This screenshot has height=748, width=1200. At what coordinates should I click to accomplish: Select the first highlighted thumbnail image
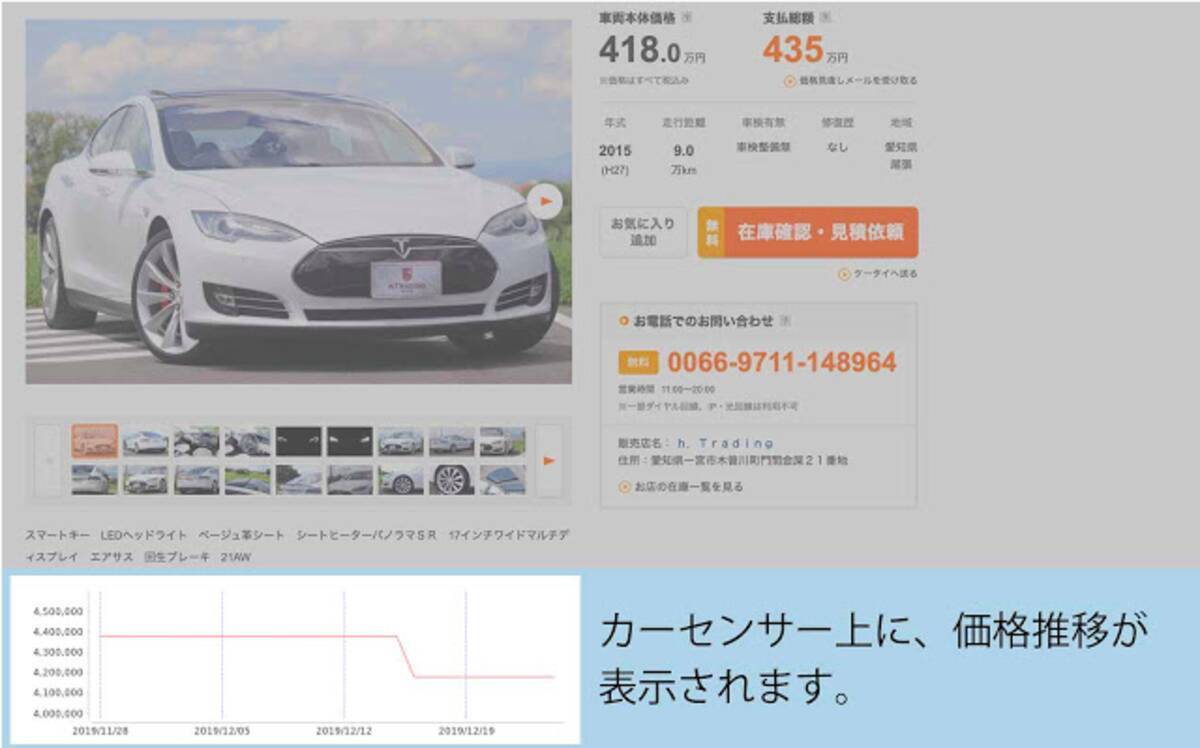95,441
